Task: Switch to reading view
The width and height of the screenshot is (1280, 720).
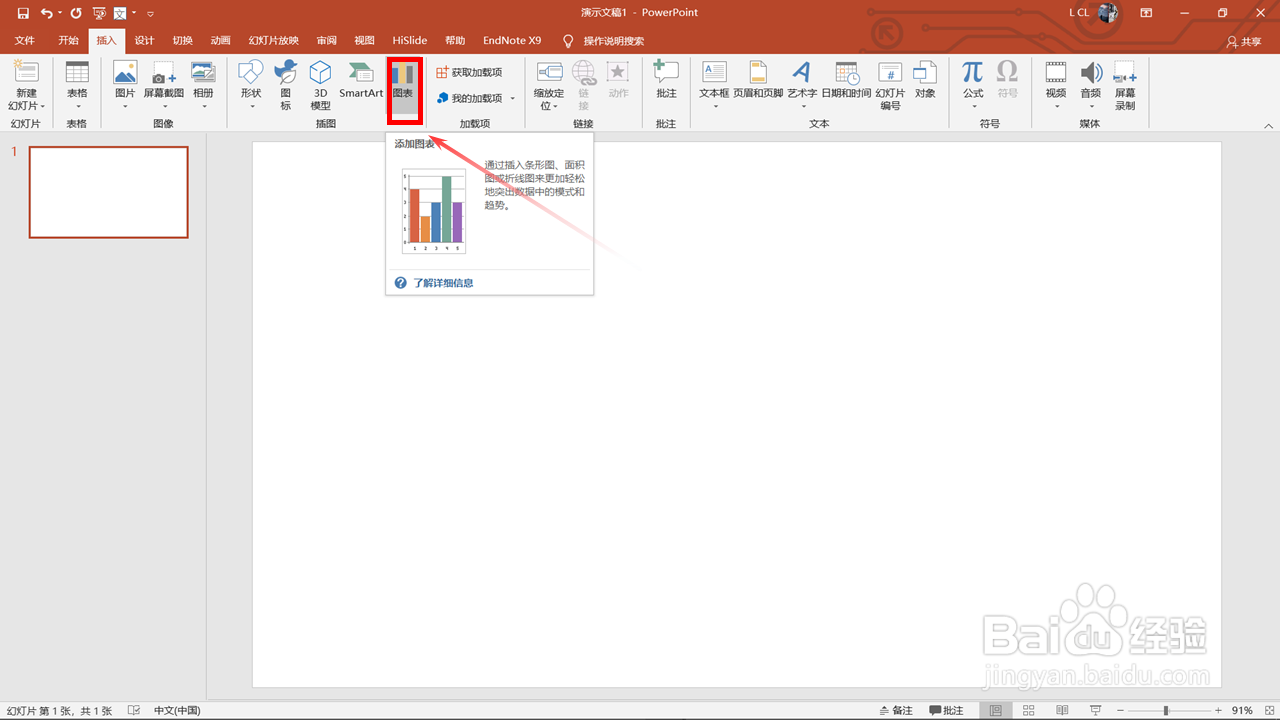Action: pyautogui.click(x=1063, y=710)
